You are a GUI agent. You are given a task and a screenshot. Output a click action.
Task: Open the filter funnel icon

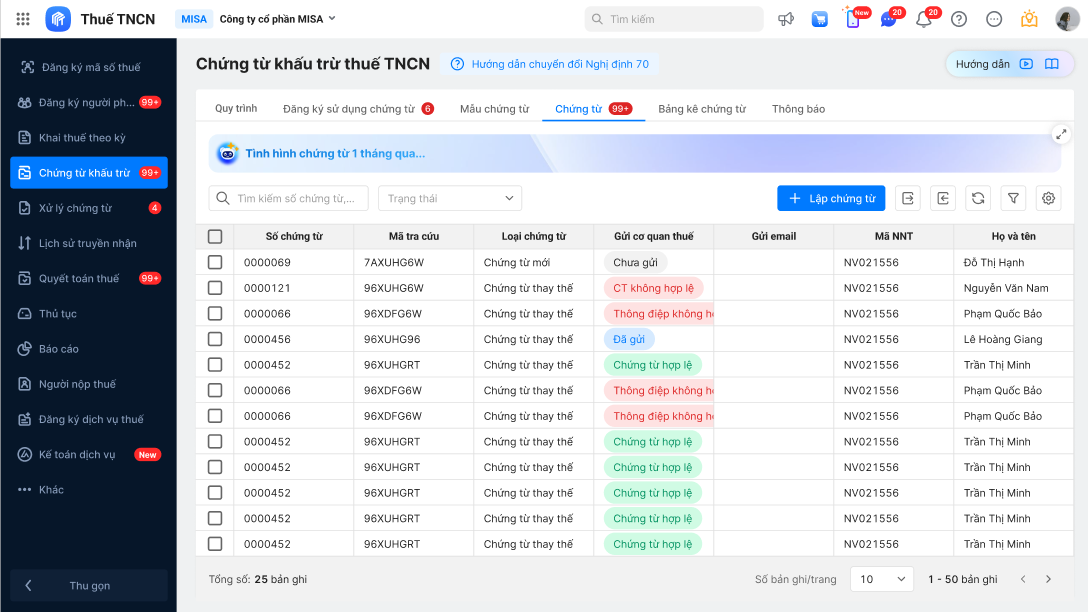[x=1013, y=198]
